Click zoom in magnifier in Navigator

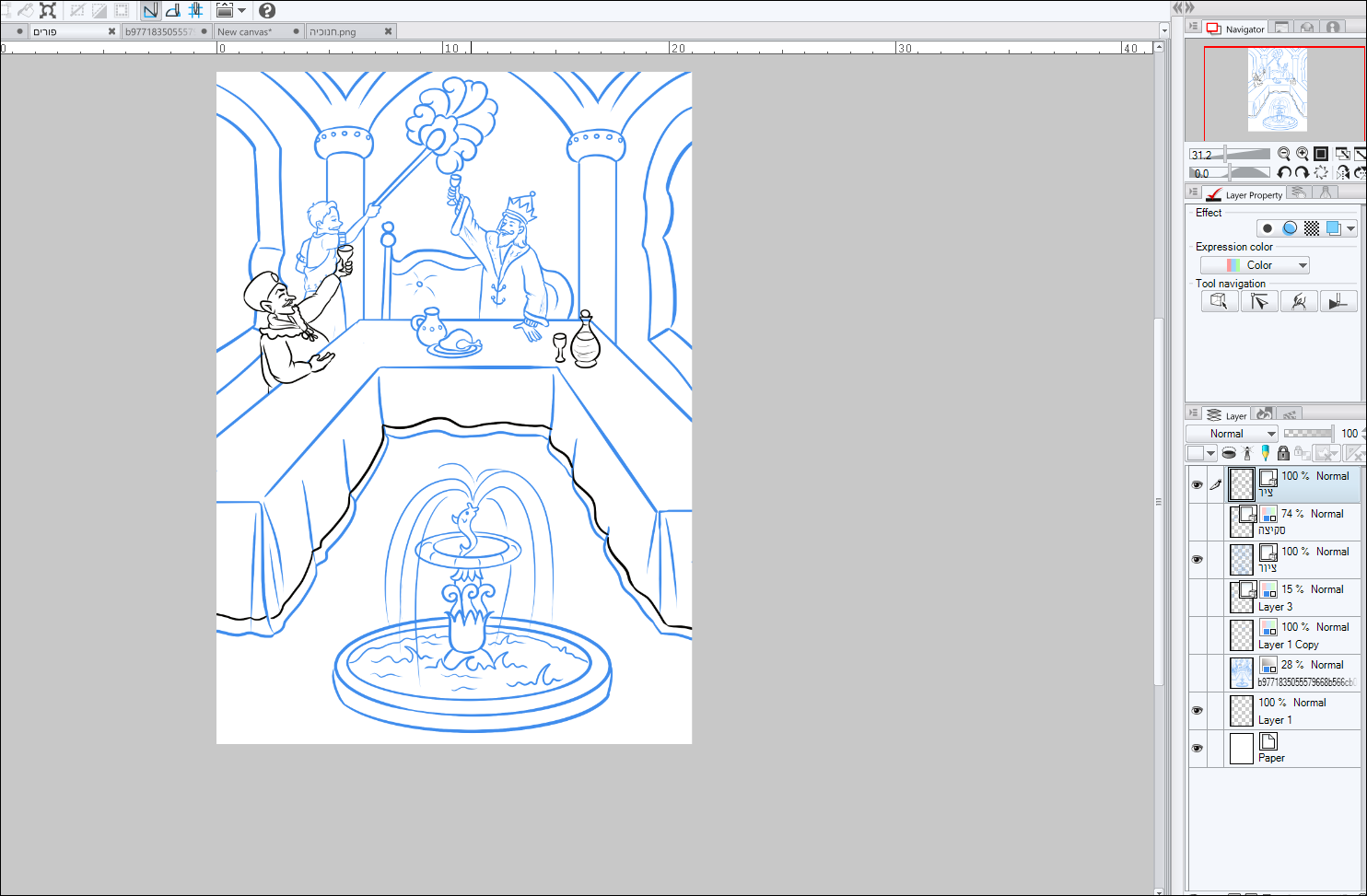tap(1303, 154)
